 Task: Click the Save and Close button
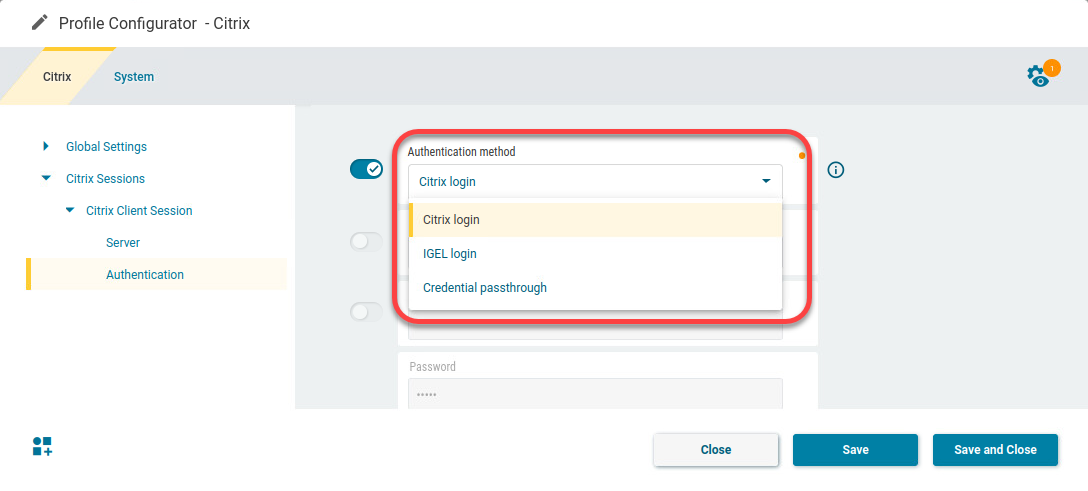[995, 450]
